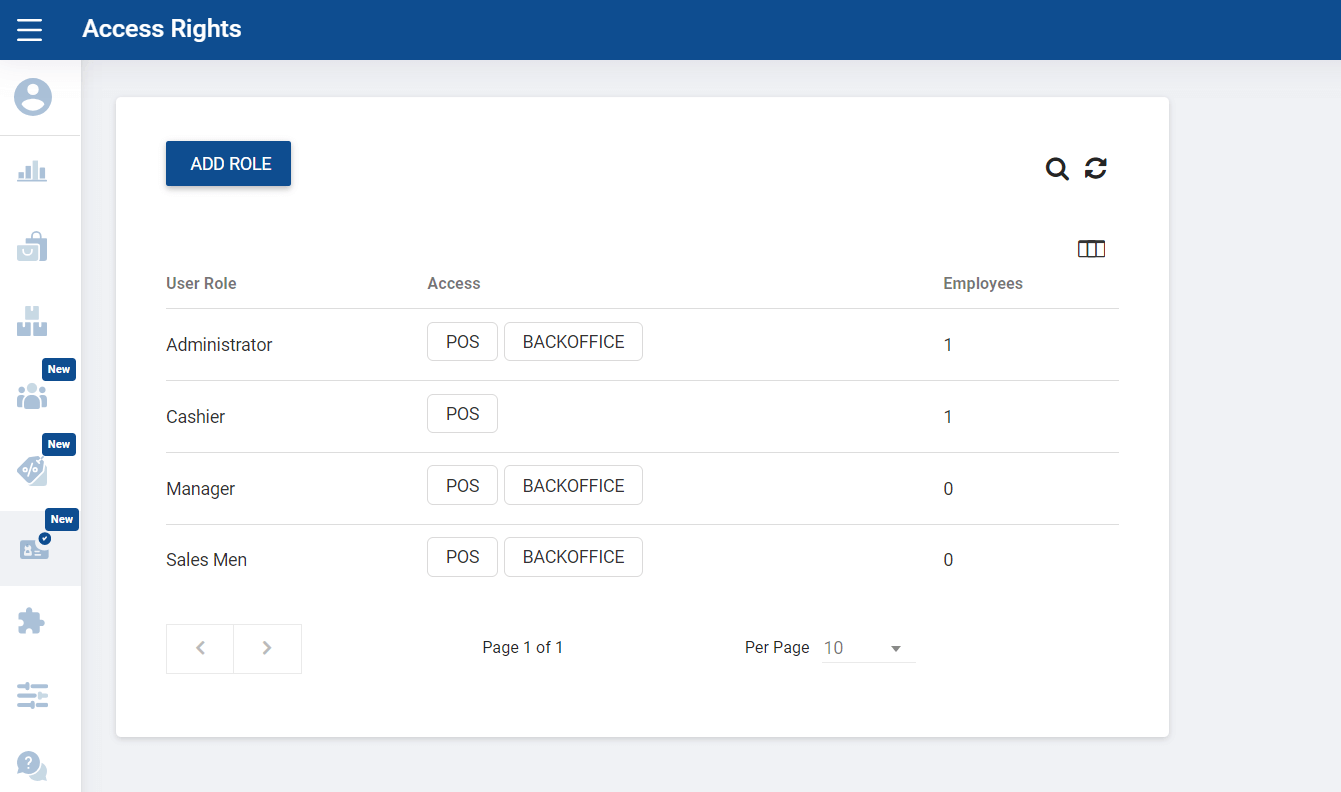Click the POS badge for Sales Men
The width and height of the screenshot is (1341, 792).
click(x=462, y=557)
